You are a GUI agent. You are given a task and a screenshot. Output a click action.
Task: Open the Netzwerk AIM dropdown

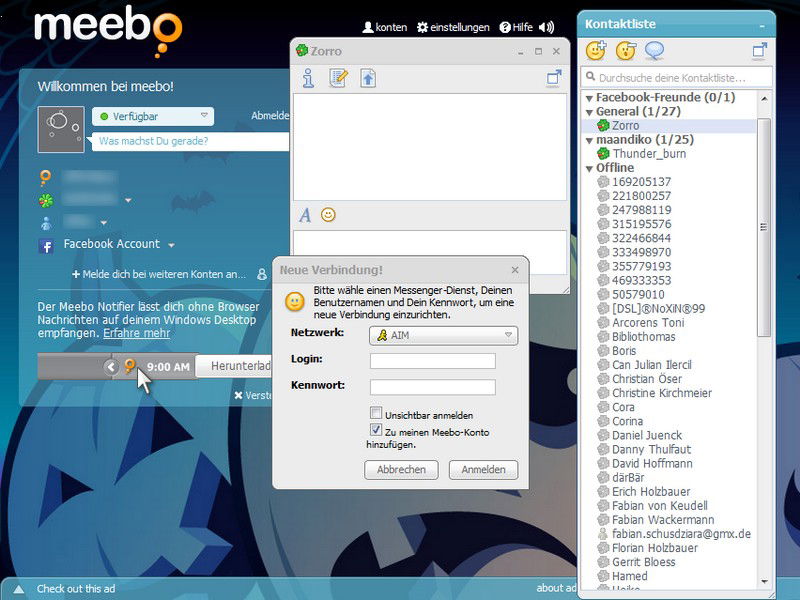443,335
